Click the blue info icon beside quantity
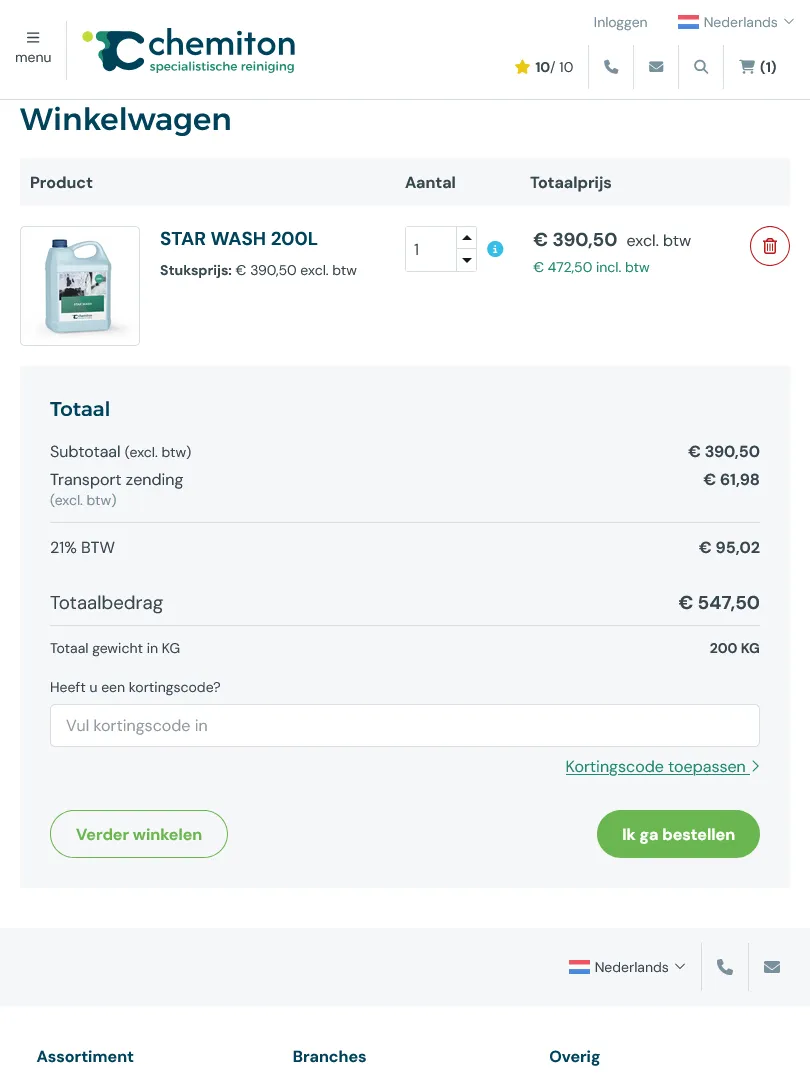Viewport: 810px width, 1080px height. [x=495, y=249]
